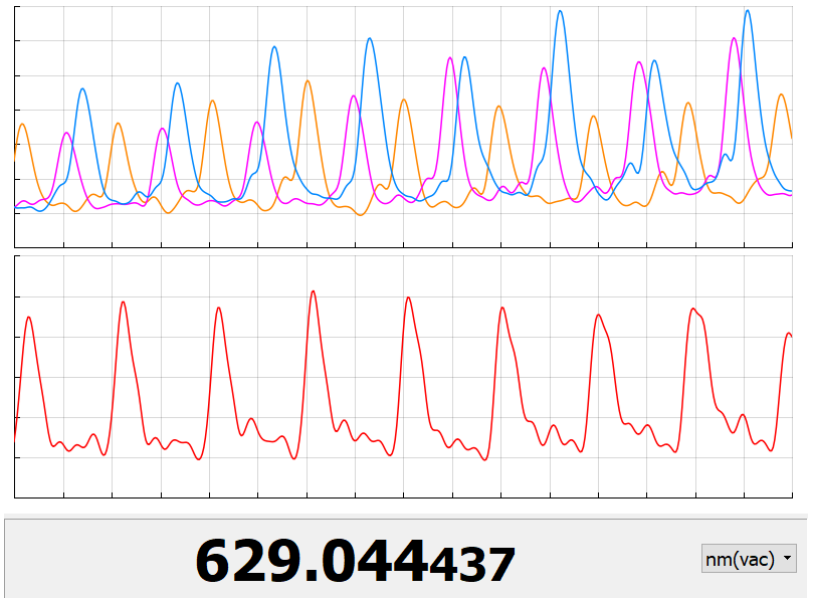Click the second orange peak in upper plot
The height and width of the screenshot is (603, 818).
118,124
